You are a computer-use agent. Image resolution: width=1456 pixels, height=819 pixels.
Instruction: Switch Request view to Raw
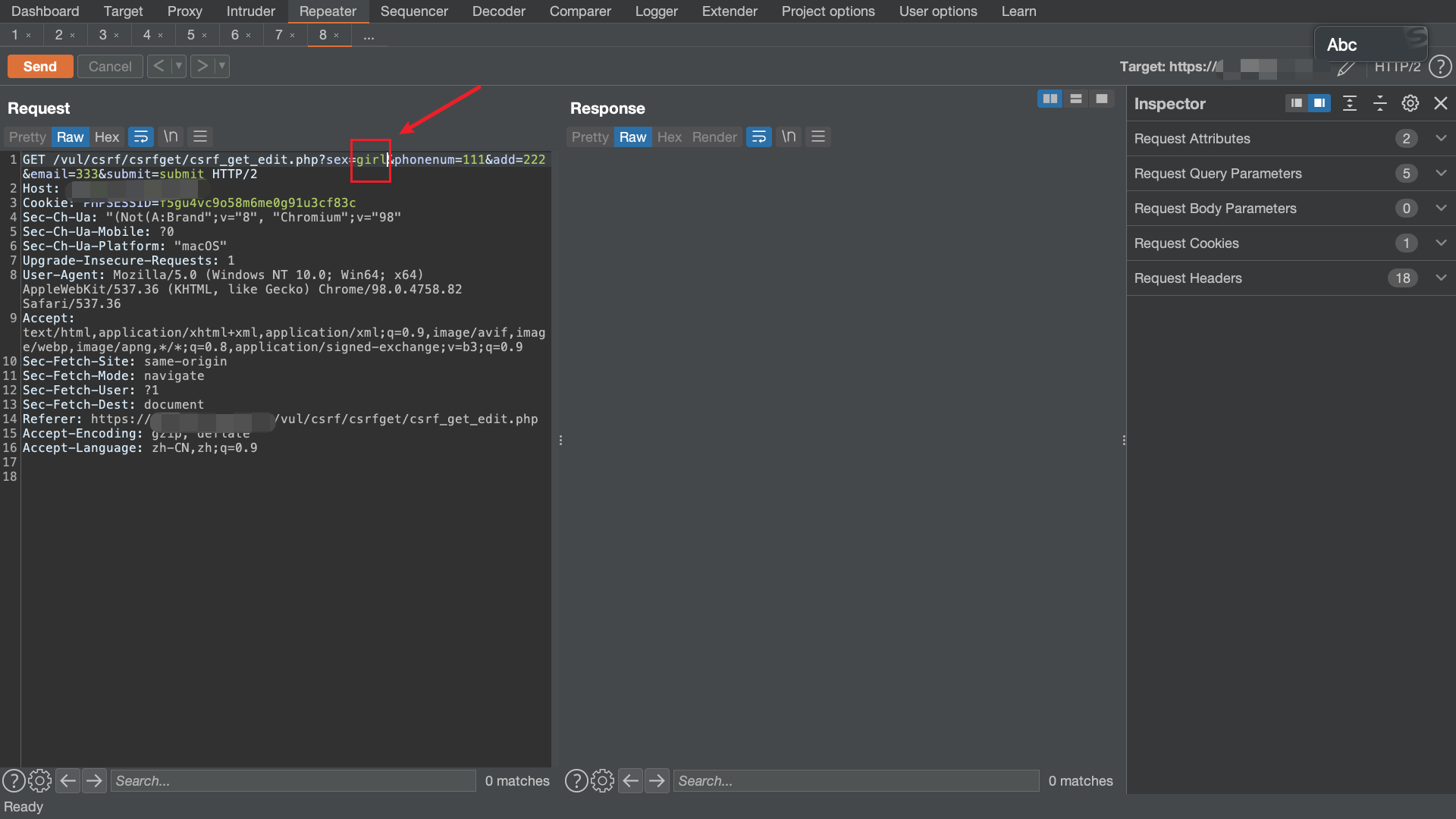point(70,137)
